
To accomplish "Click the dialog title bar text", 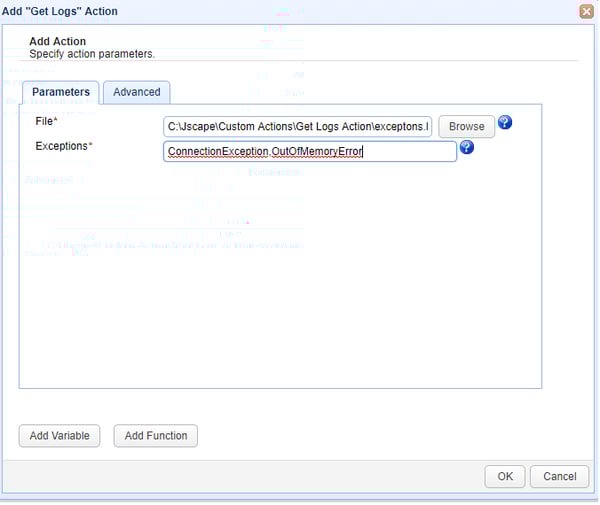I will click(x=60, y=11).
